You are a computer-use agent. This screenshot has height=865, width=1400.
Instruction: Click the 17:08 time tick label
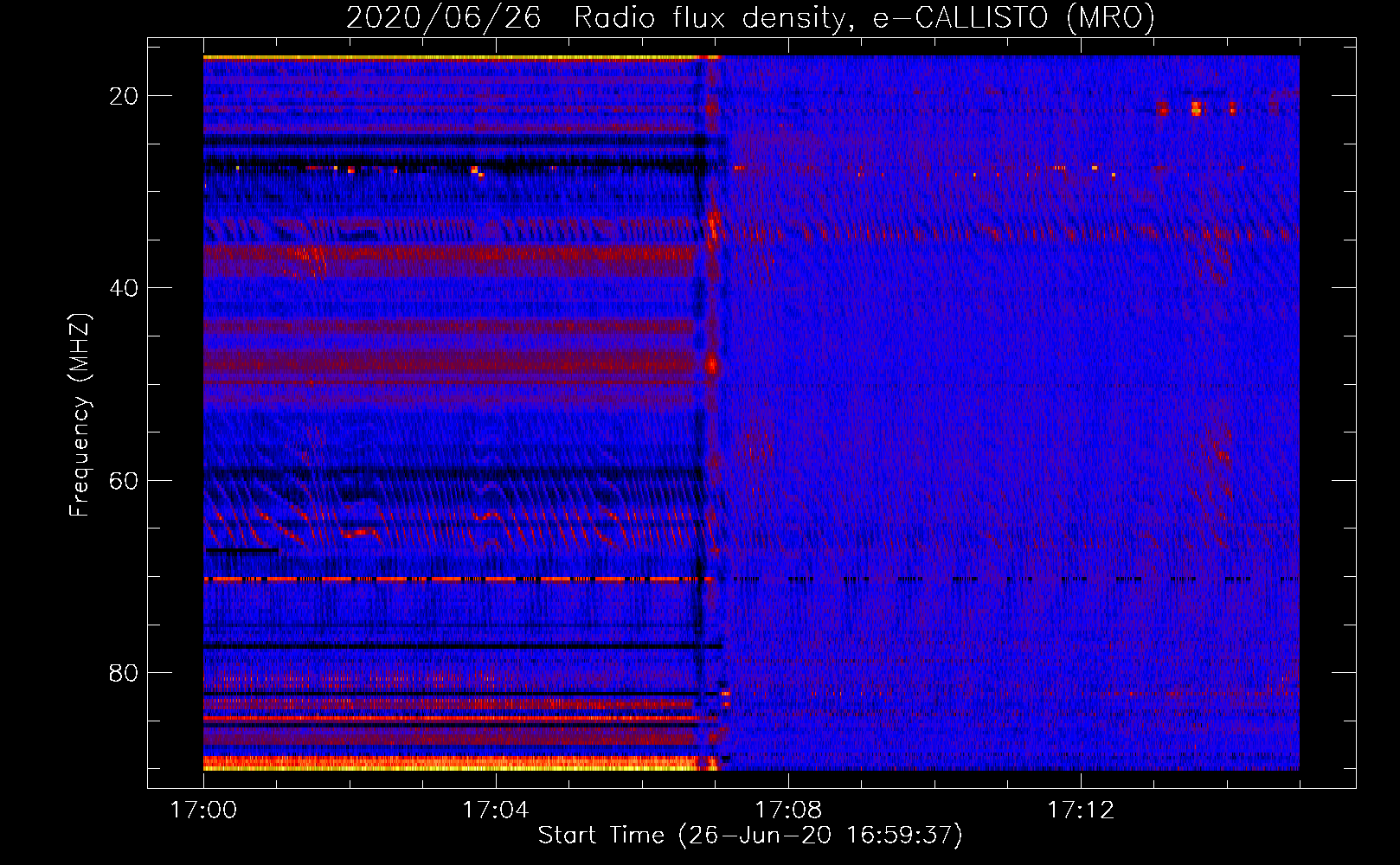[x=787, y=811]
